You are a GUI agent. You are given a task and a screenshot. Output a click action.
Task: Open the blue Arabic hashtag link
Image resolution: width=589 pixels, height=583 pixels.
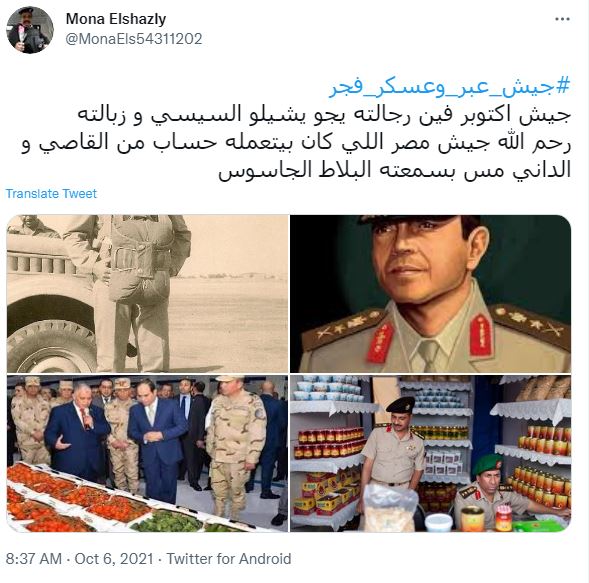450,87
